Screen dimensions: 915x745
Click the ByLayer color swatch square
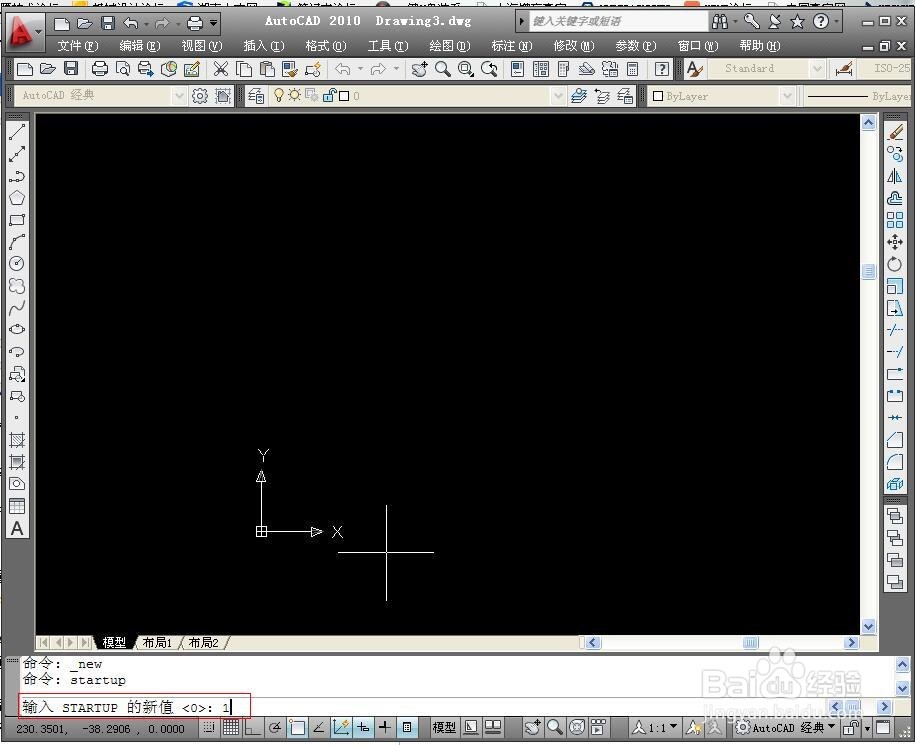(658, 96)
